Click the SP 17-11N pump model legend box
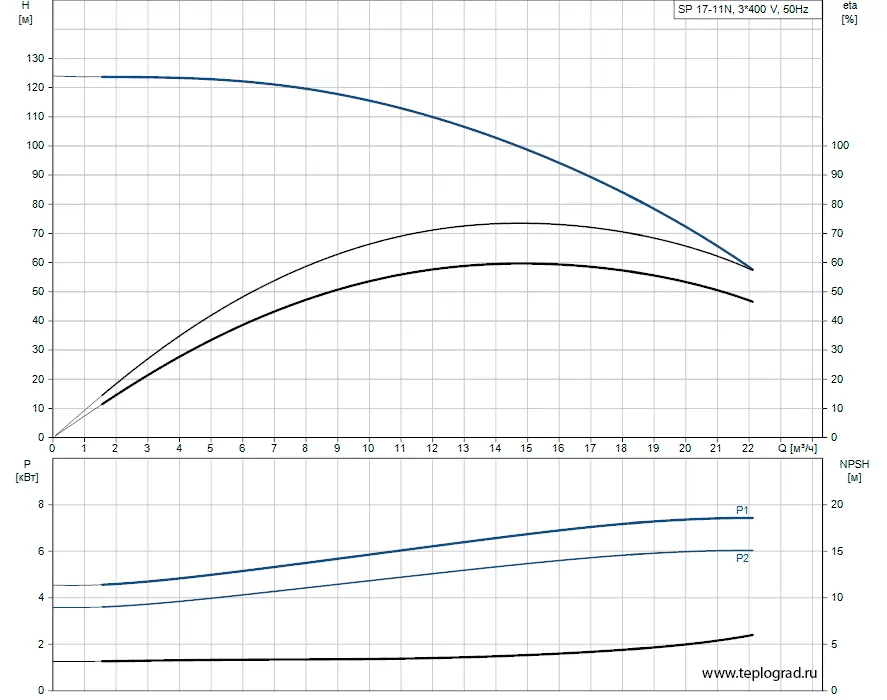This screenshot has width=887, height=700. [x=743, y=9]
